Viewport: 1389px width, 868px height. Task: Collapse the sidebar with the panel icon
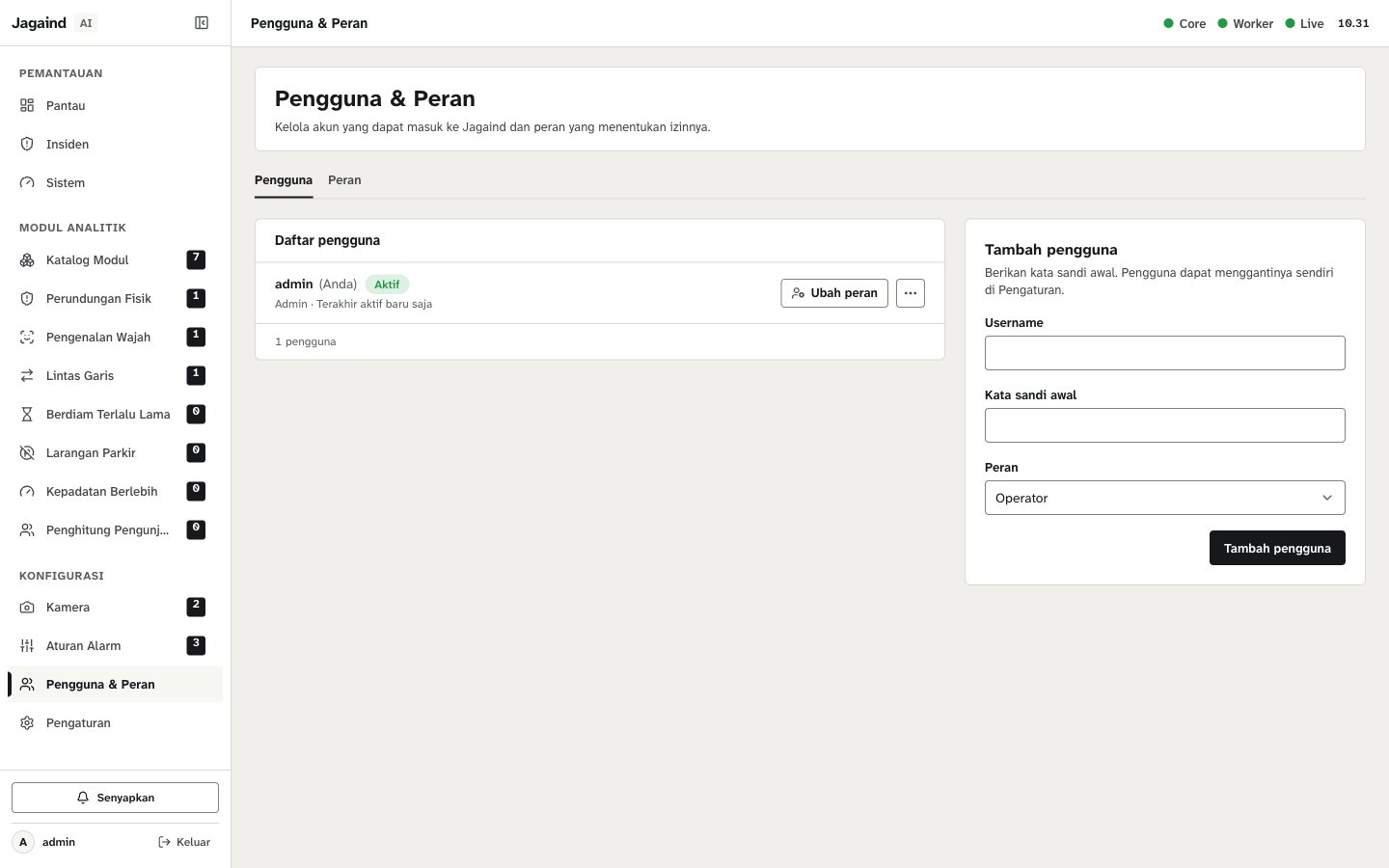point(202,23)
